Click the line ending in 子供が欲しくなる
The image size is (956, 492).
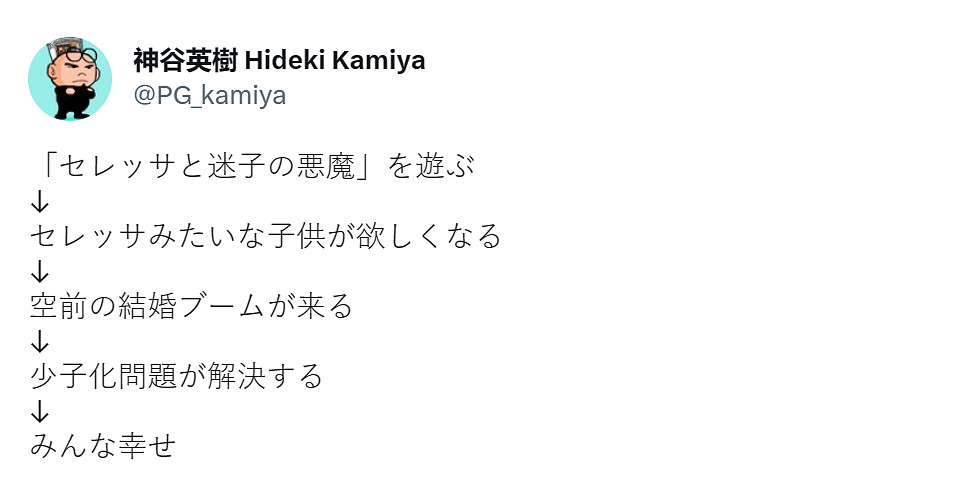(265, 236)
